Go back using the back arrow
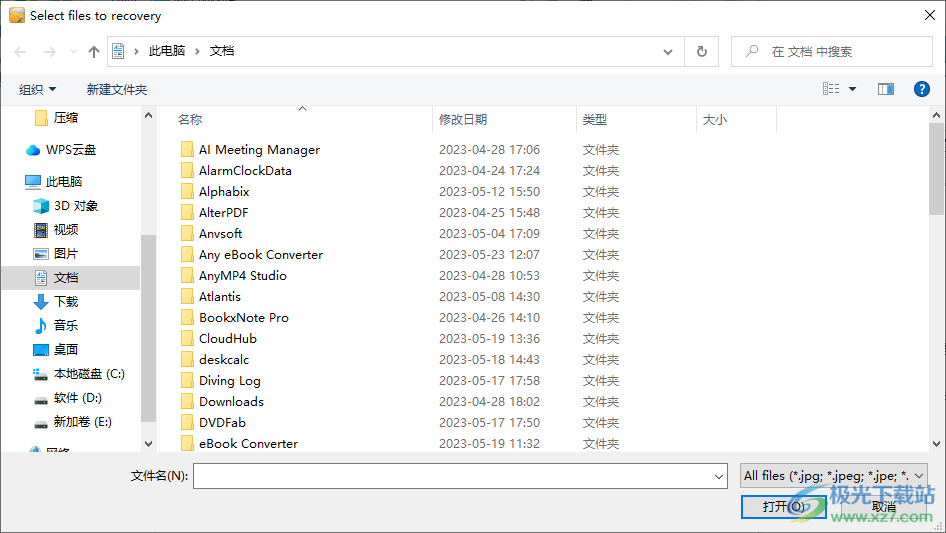This screenshot has height=533, width=946. [x=21, y=52]
